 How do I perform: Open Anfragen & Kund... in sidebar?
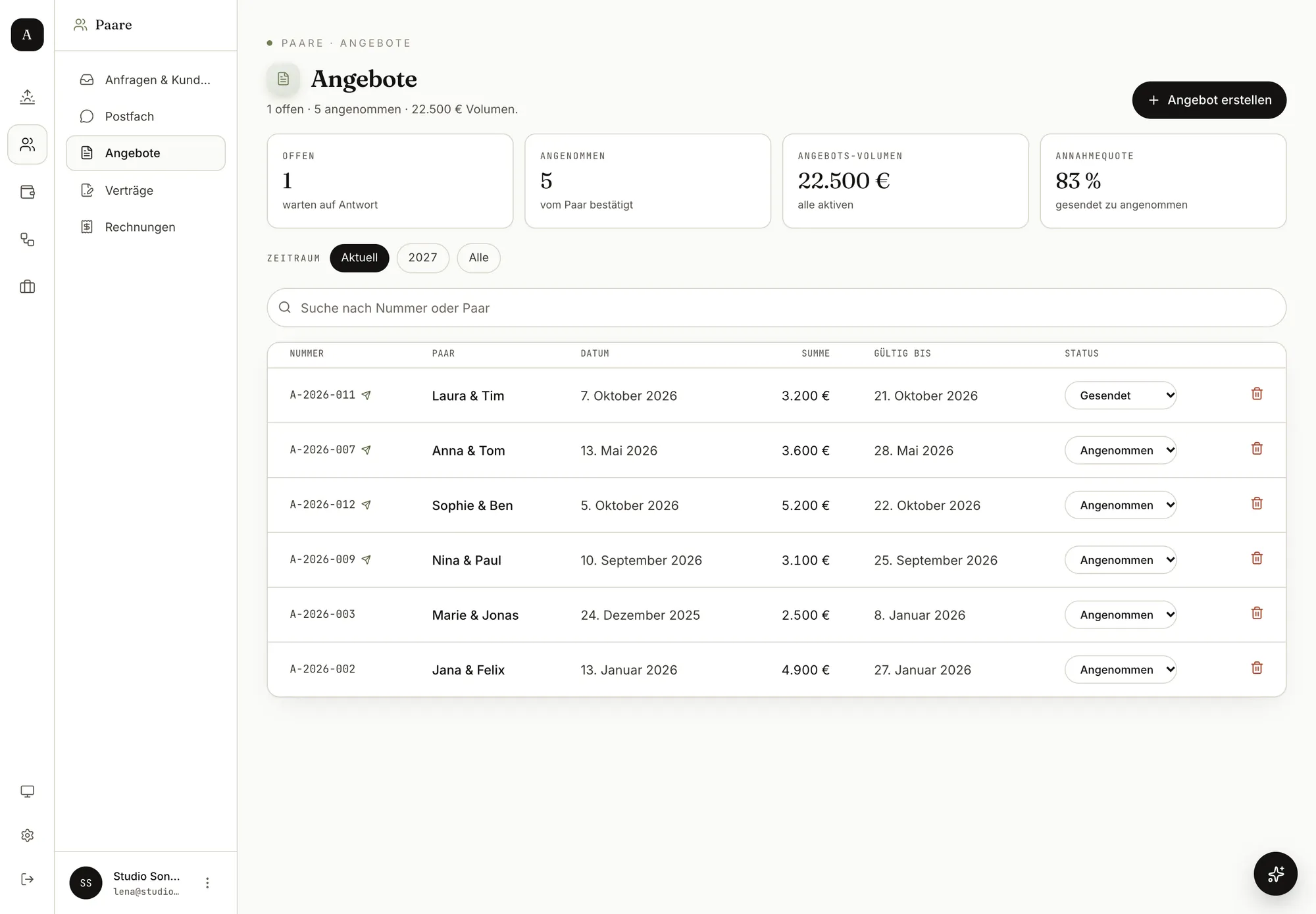tap(145, 80)
